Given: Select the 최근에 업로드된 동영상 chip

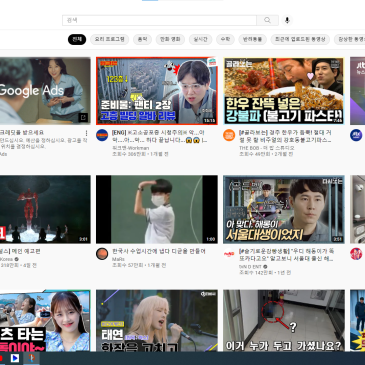Looking at the screenshot, I should click(300, 39).
